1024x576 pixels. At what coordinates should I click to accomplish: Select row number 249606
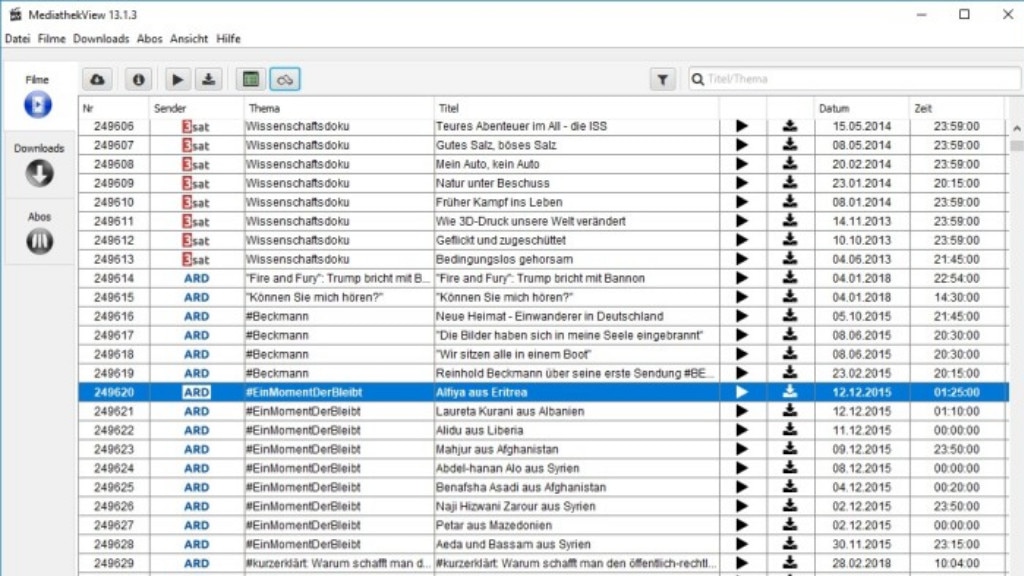tap(114, 126)
